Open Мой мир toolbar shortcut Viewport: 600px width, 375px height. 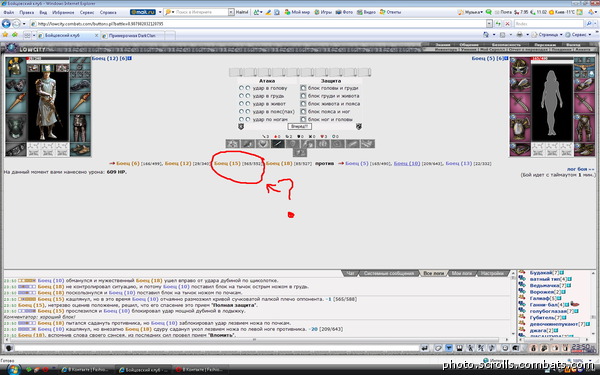pyautogui.click(x=297, y=12)
